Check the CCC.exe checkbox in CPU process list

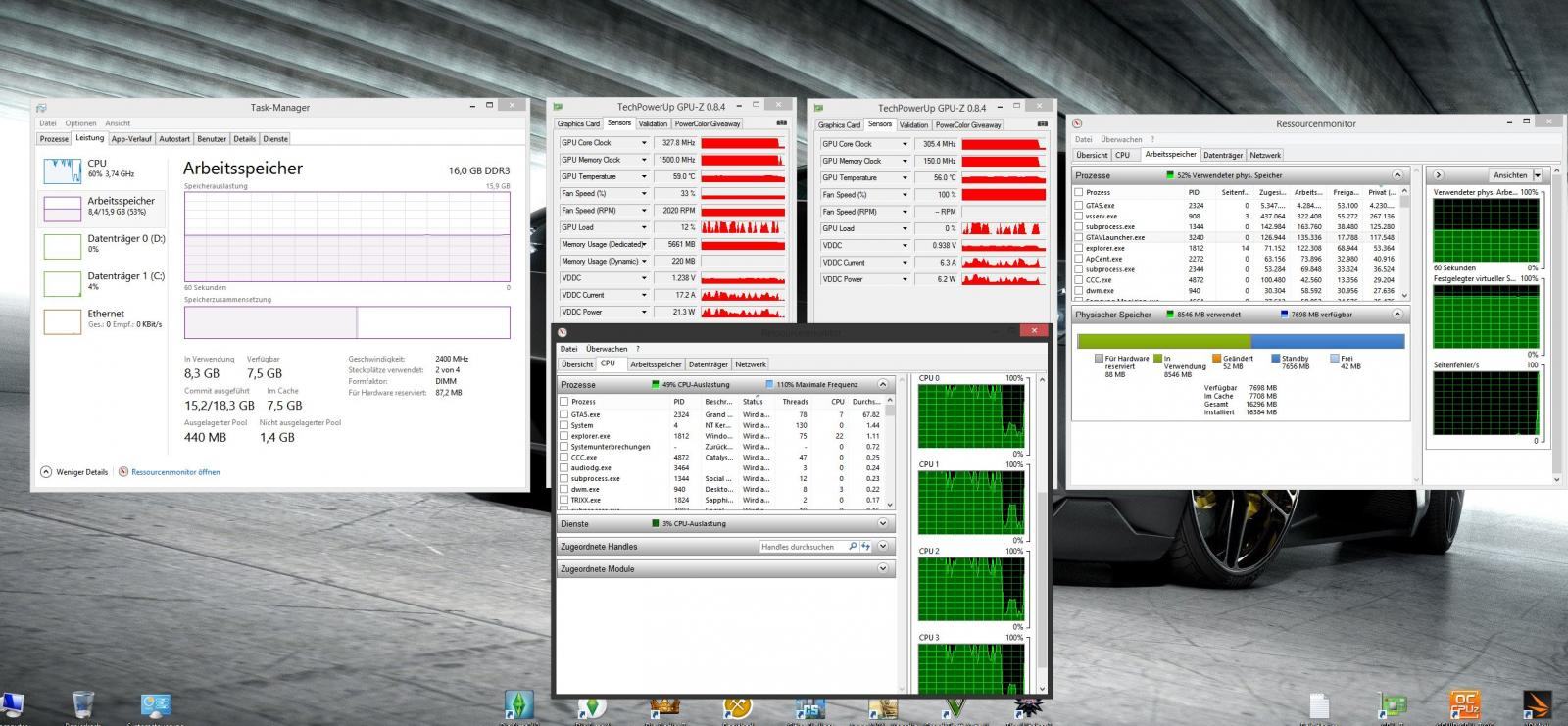pyautogui.click(x=563, y=458)
